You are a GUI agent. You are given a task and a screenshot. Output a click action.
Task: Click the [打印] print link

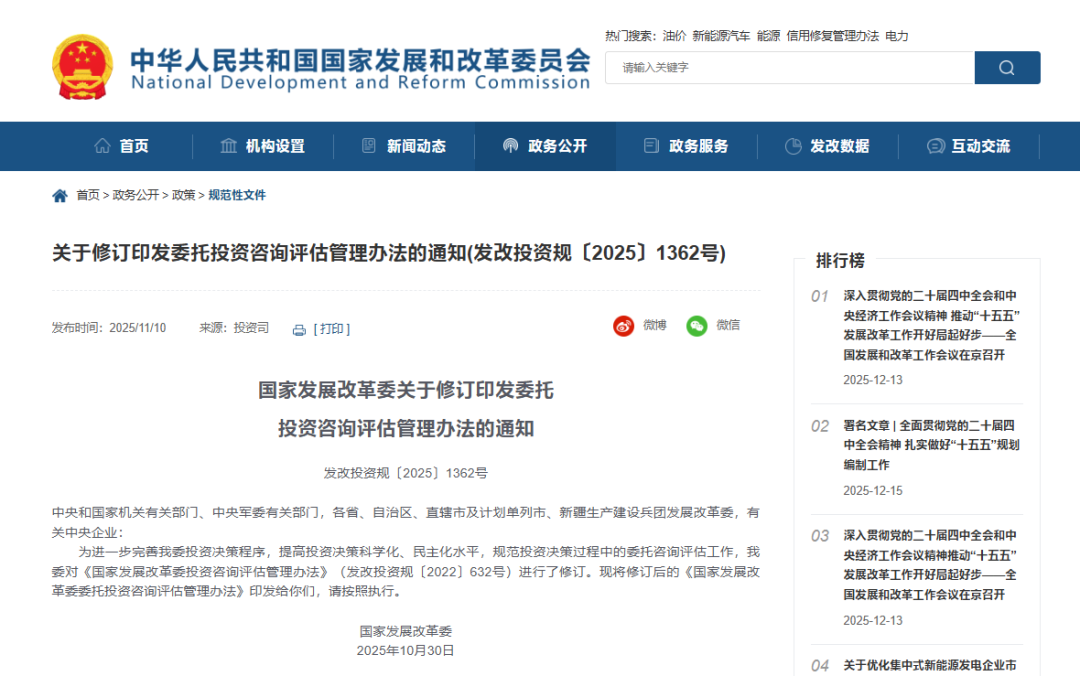coord(332,329)
